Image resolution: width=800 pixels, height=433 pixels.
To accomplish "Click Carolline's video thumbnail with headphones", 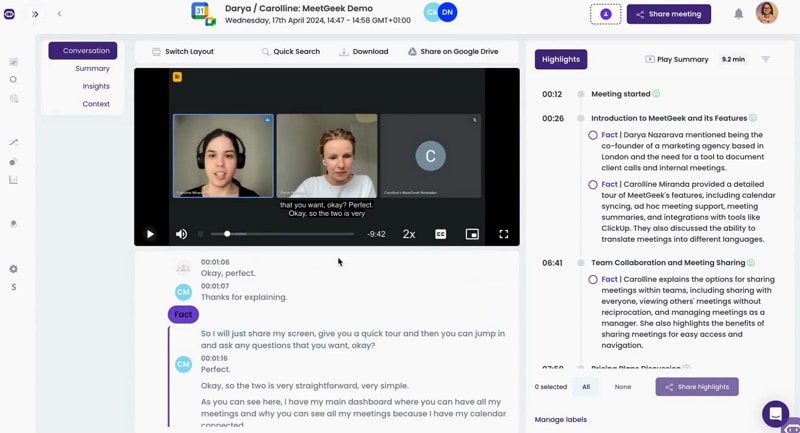I will pyautogui.click(x=223, y=156).
